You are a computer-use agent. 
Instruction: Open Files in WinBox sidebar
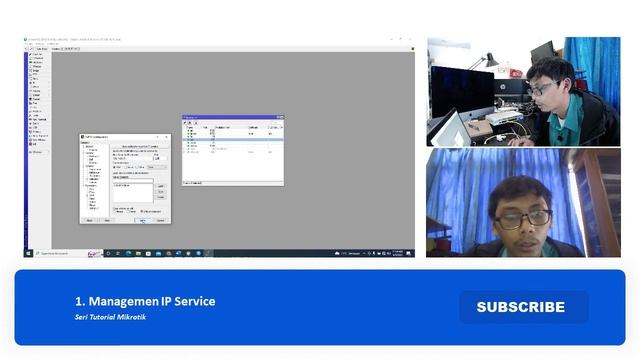pyautogui.click(x=38, y=103)
